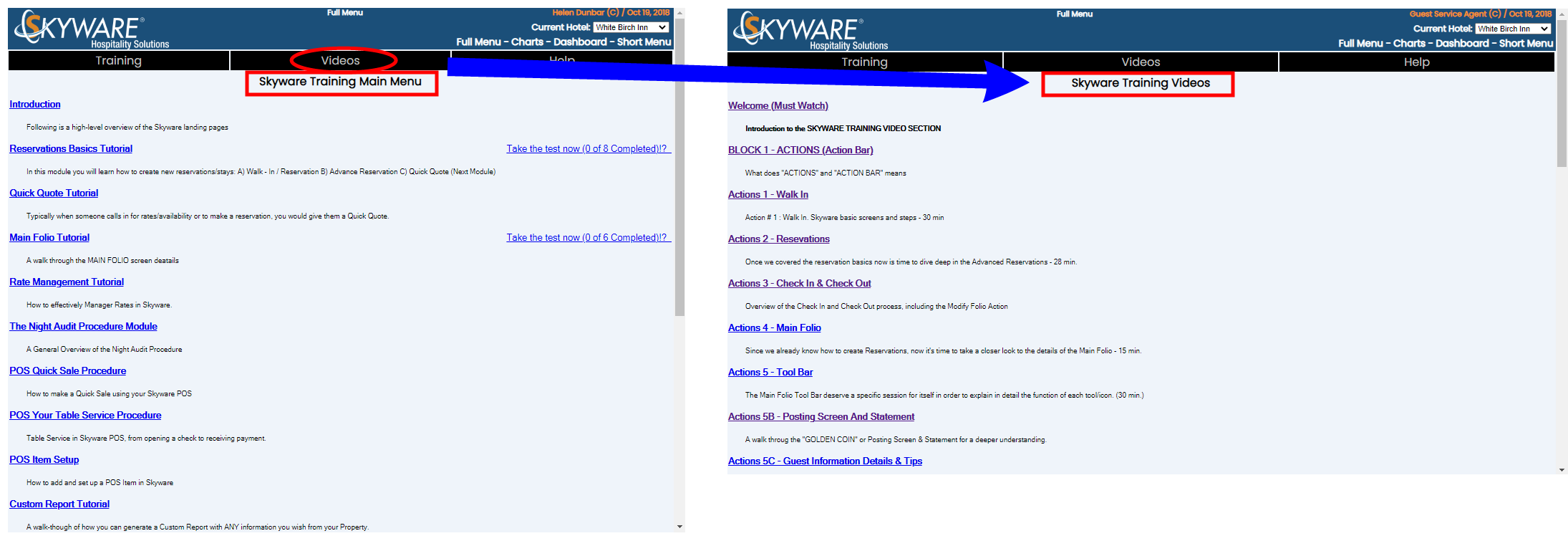Open Welcome (Must Watch) video link
Screen dimensions: 1568x541
point(778,106)
